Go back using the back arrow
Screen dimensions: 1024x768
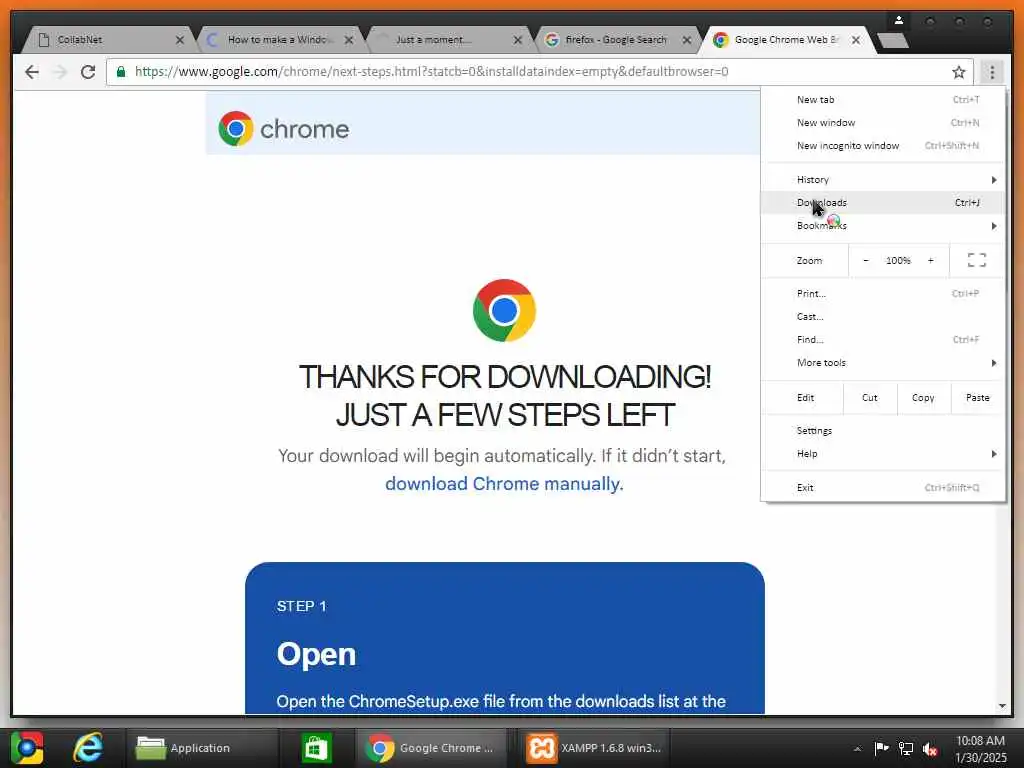pos(31,72)
